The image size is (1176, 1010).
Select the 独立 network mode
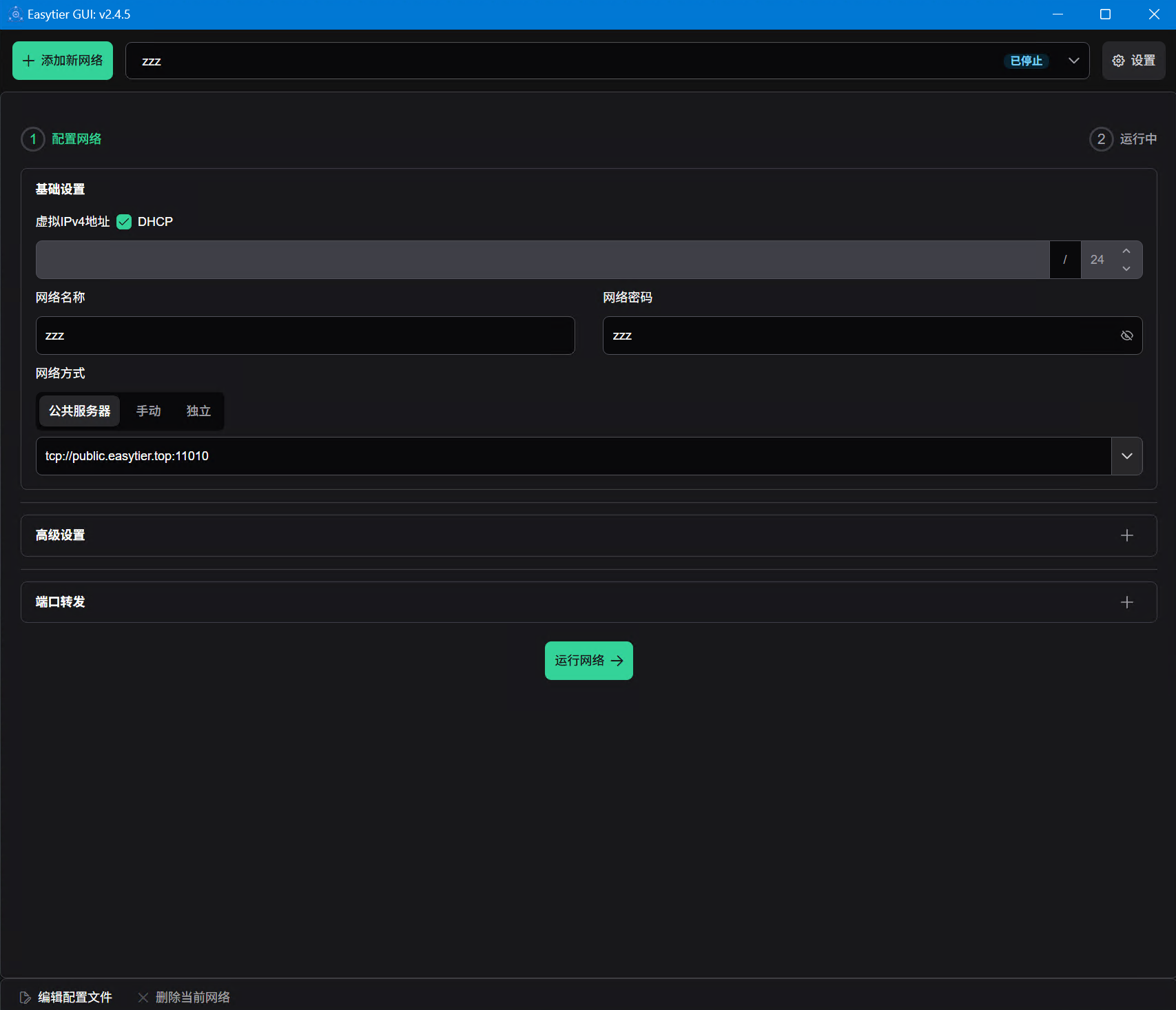198,411
